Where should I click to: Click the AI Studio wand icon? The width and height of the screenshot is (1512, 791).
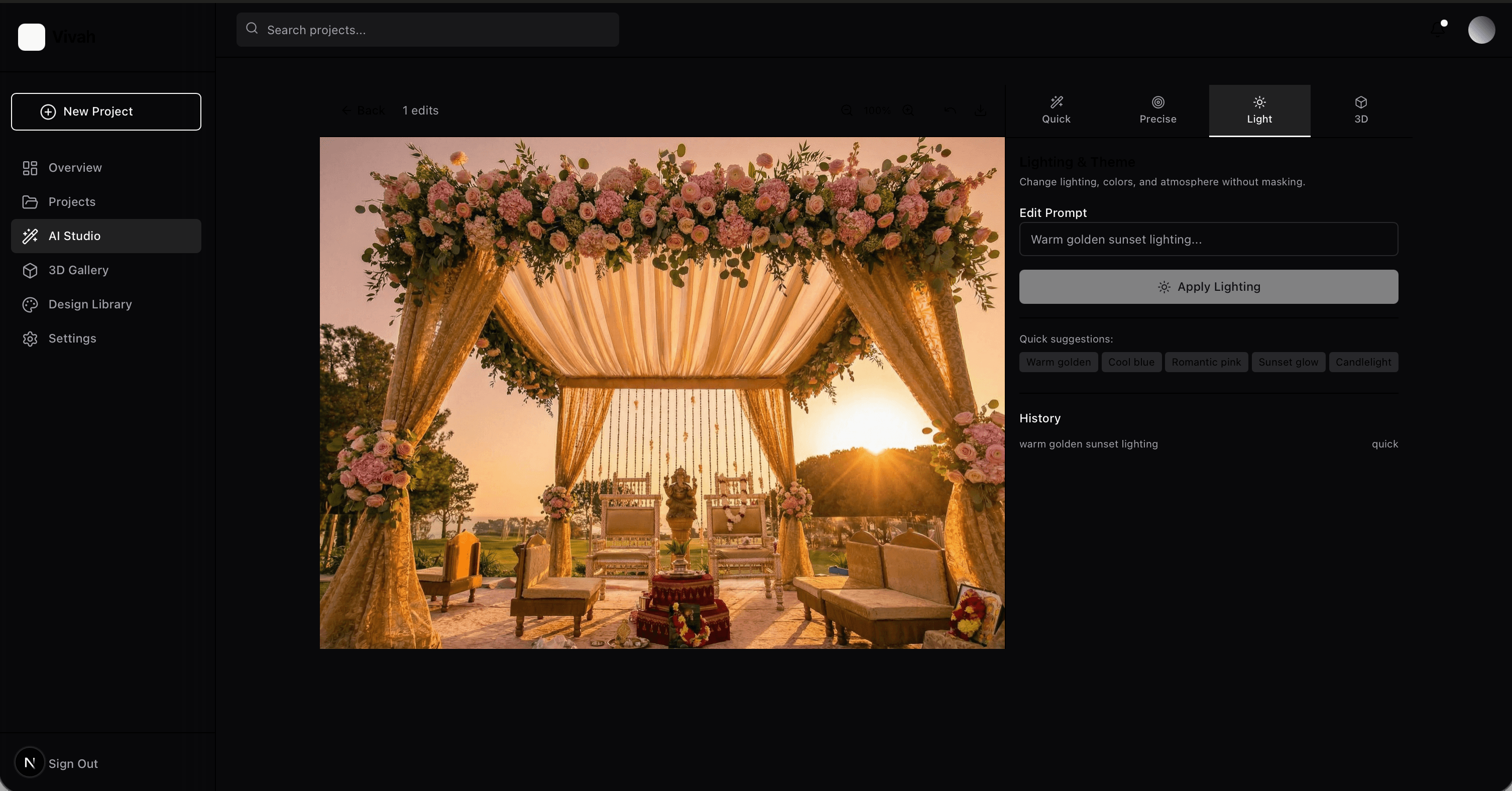tap(30, 236)
